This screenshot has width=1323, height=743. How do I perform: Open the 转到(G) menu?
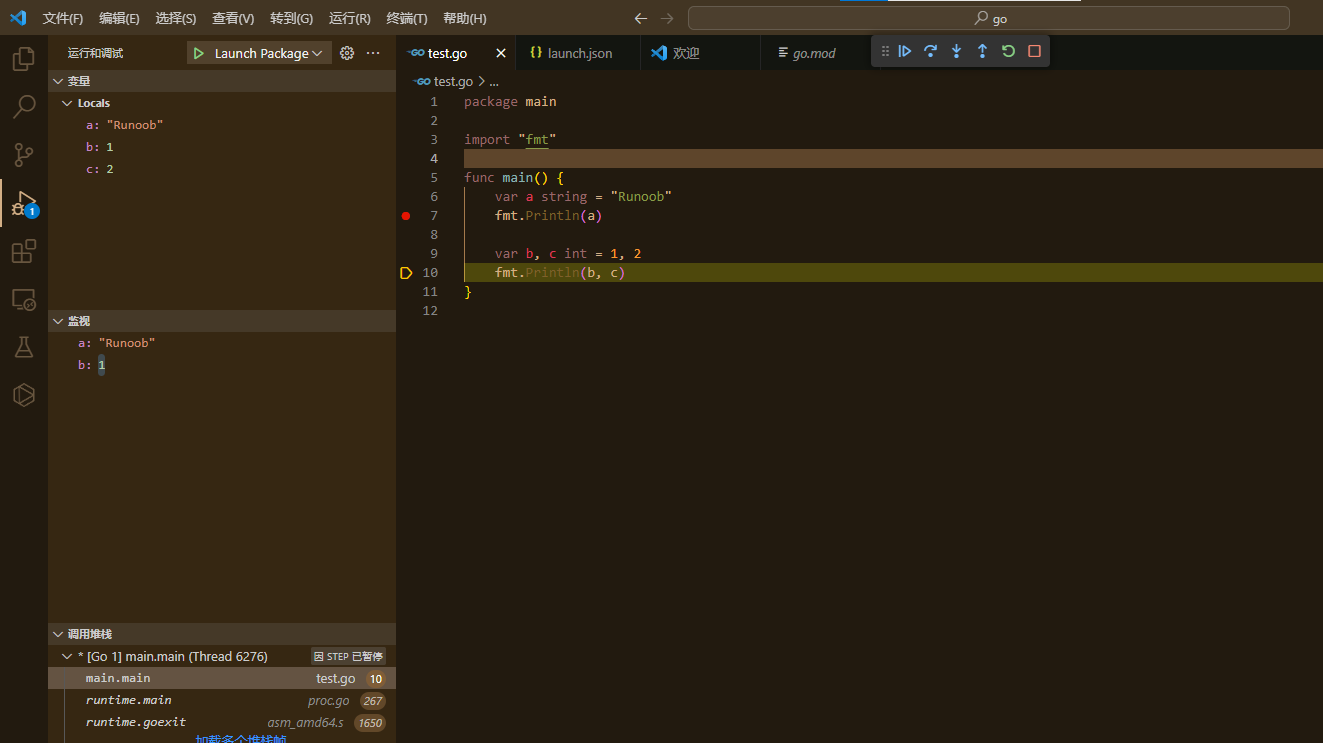click(291, 18)
